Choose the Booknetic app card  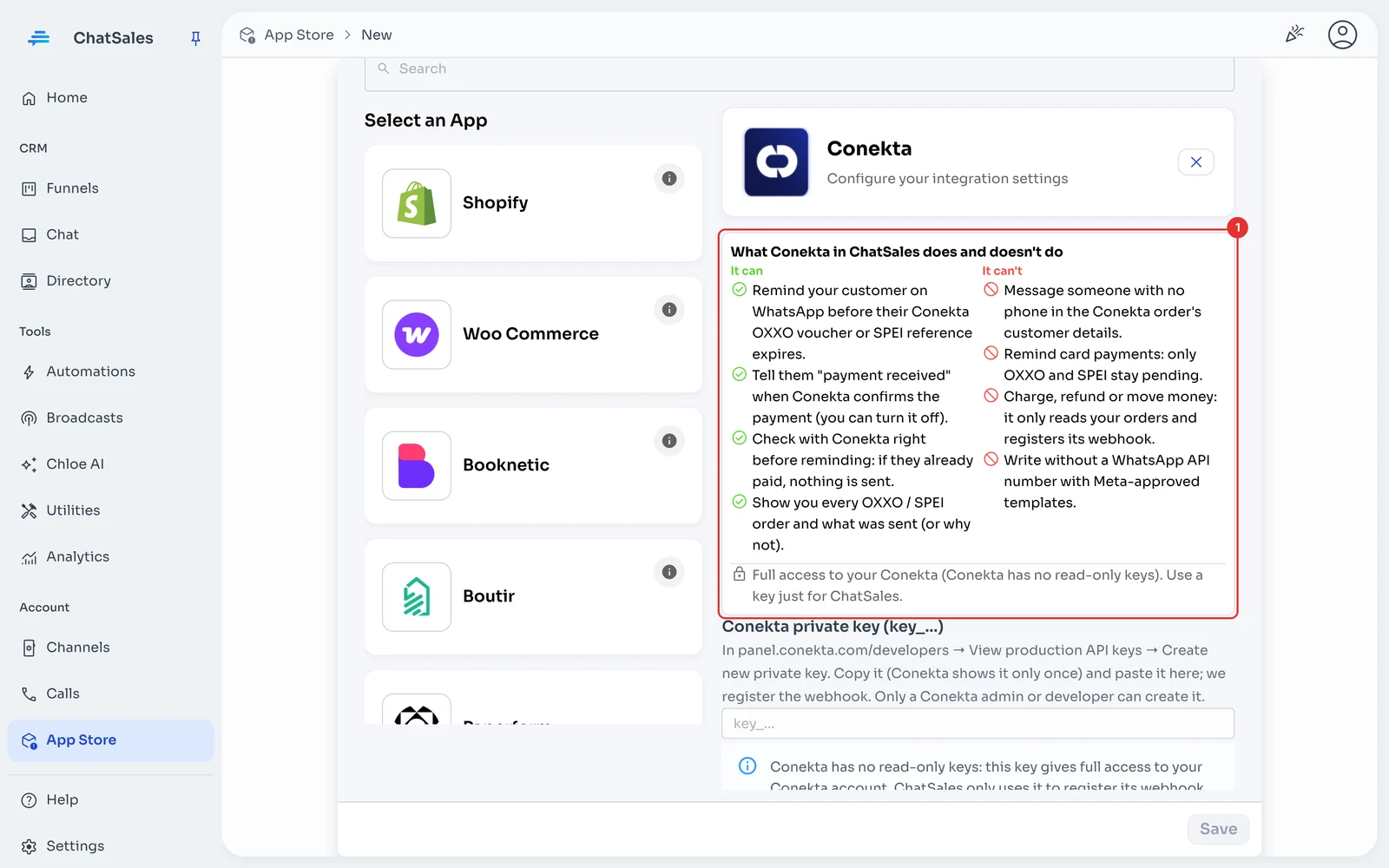click(533, 466)
